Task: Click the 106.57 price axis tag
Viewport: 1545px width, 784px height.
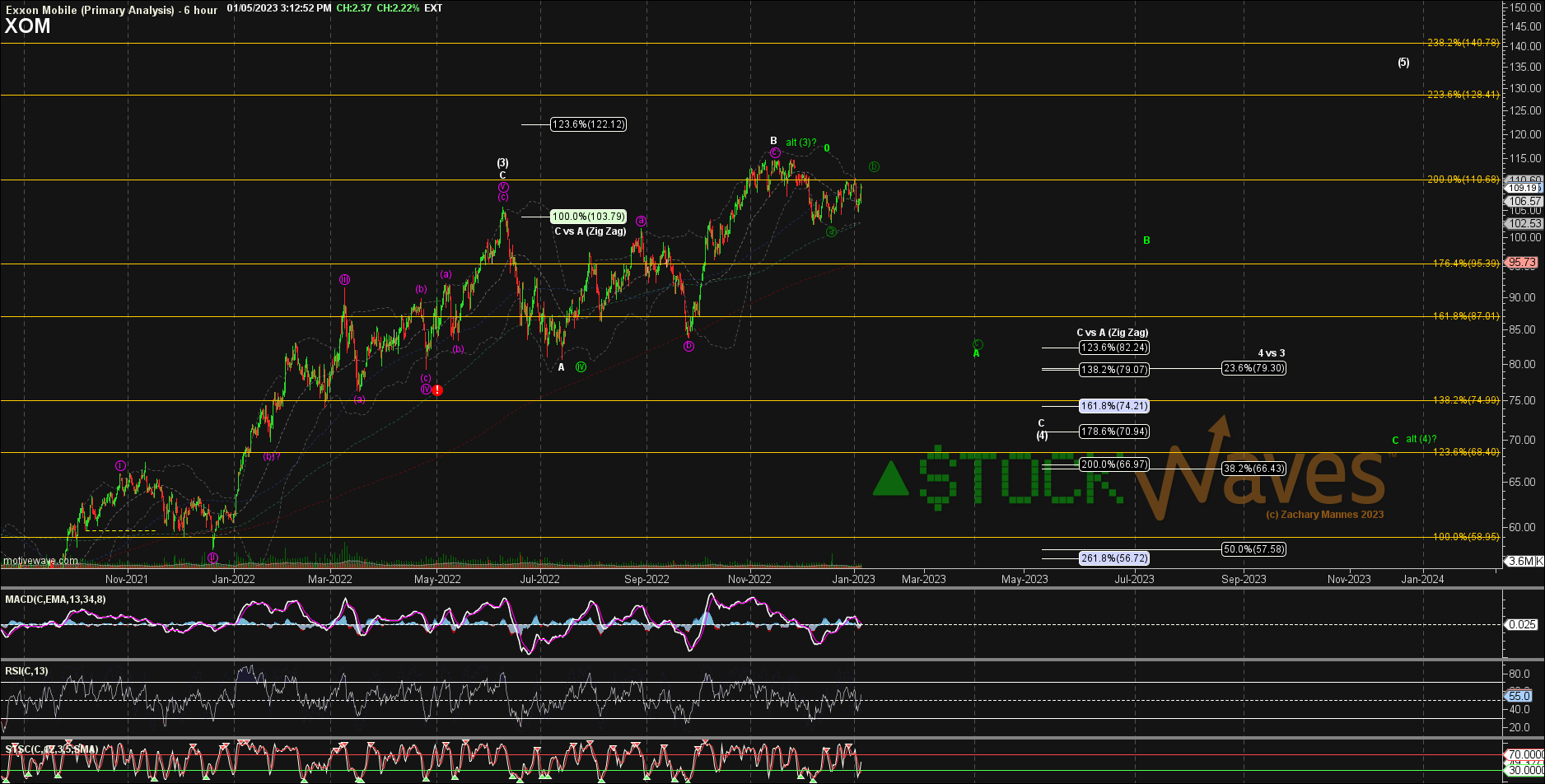Action: pyautogui.click(x=1523, y=201)
